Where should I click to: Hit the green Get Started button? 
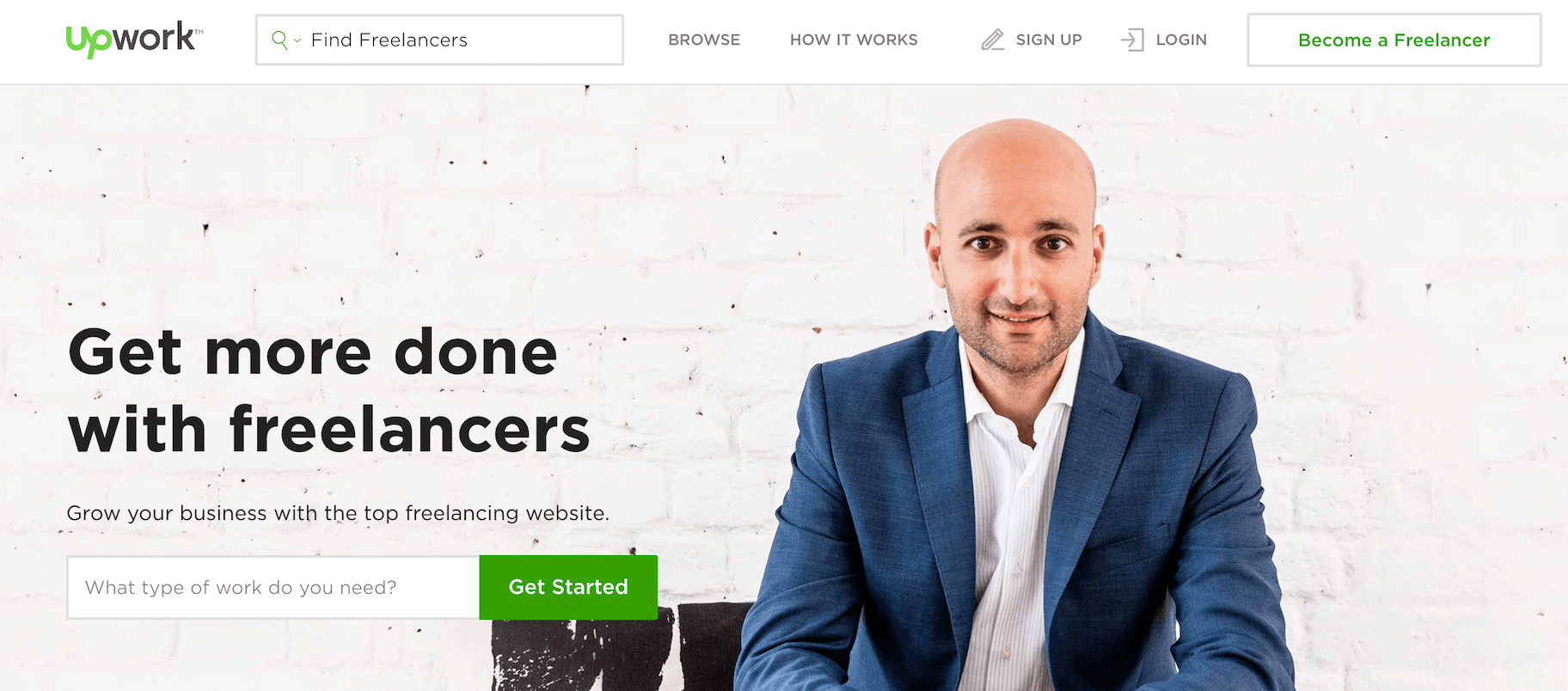[x=568, y=587]
